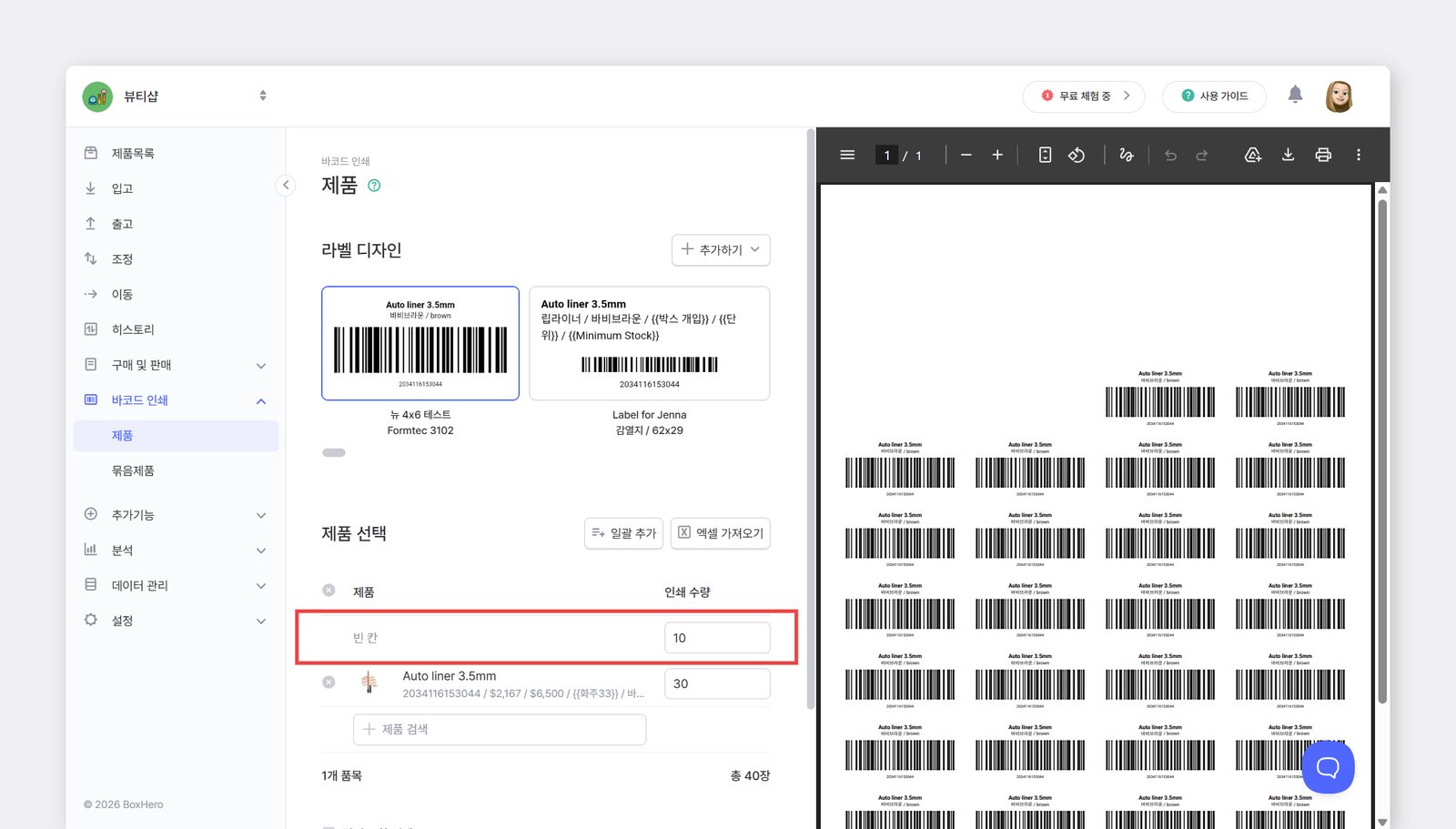Viewport: 1456px width, 829px height.
Task: Click the 제품 검색 field
Action: coord(500,729)
